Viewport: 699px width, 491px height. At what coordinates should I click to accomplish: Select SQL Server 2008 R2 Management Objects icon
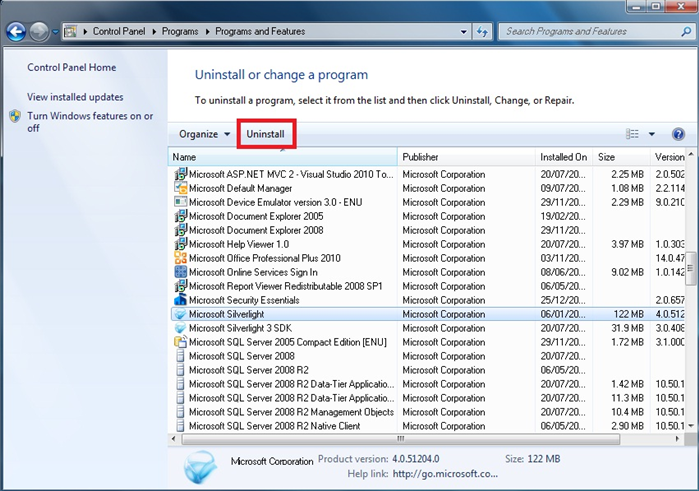point(180,412)
